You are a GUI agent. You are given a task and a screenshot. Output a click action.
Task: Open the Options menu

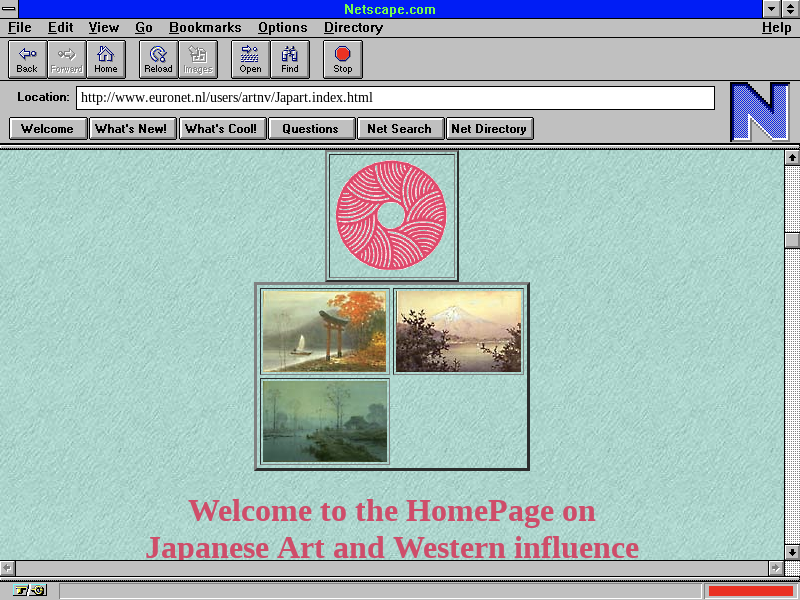coord(282,28)
